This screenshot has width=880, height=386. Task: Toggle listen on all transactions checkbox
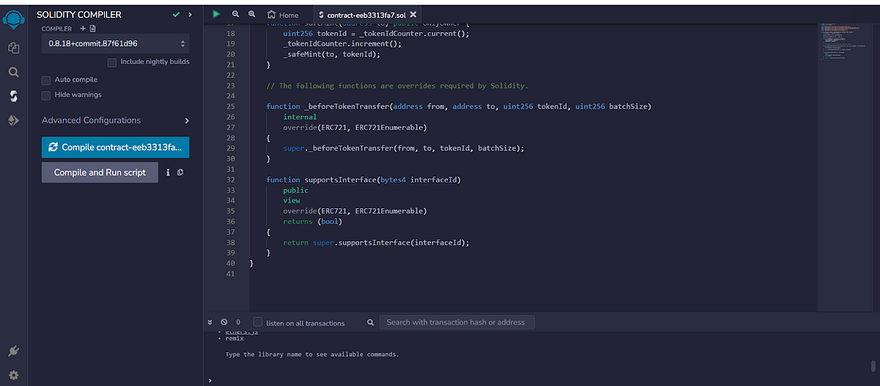[258, 322]
